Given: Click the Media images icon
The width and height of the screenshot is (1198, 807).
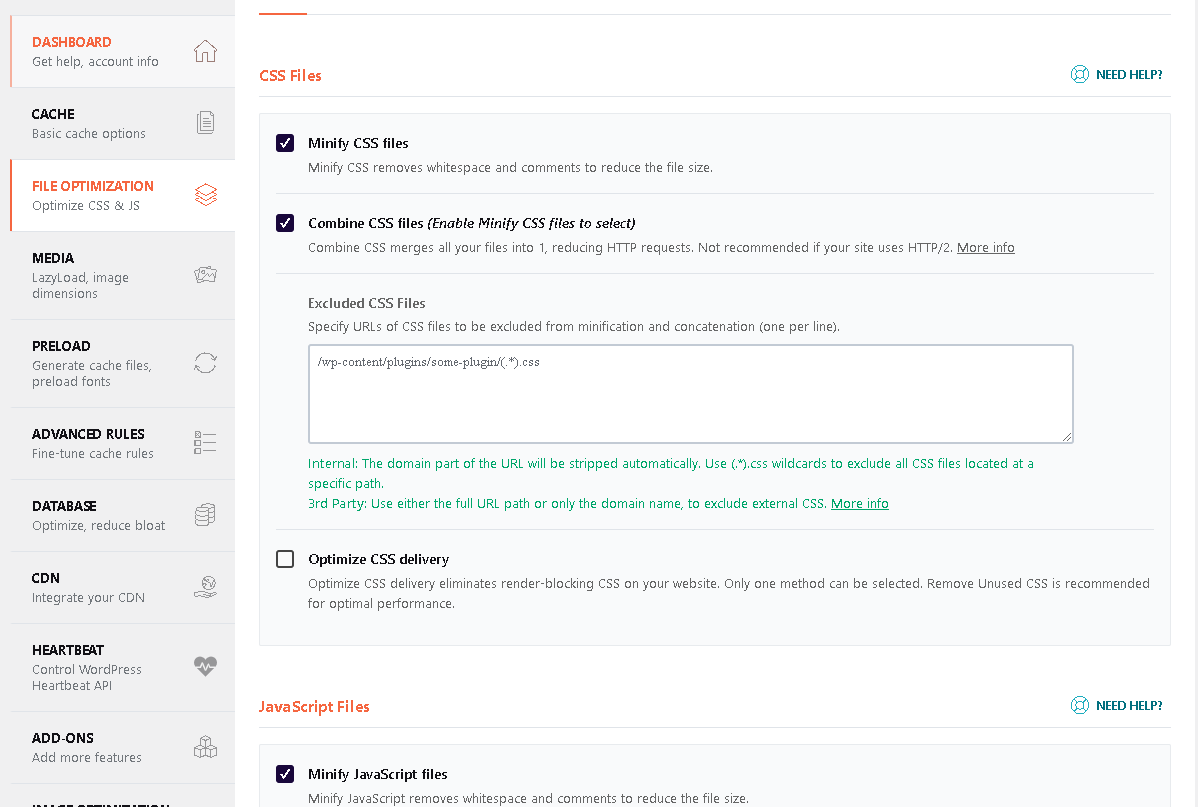Looking at the screenshot, I should 205,275.
